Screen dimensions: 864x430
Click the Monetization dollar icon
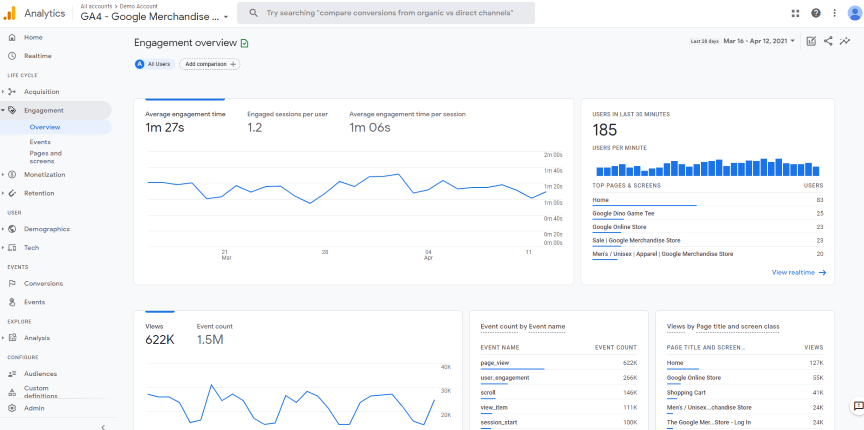[x=12, y=174]
